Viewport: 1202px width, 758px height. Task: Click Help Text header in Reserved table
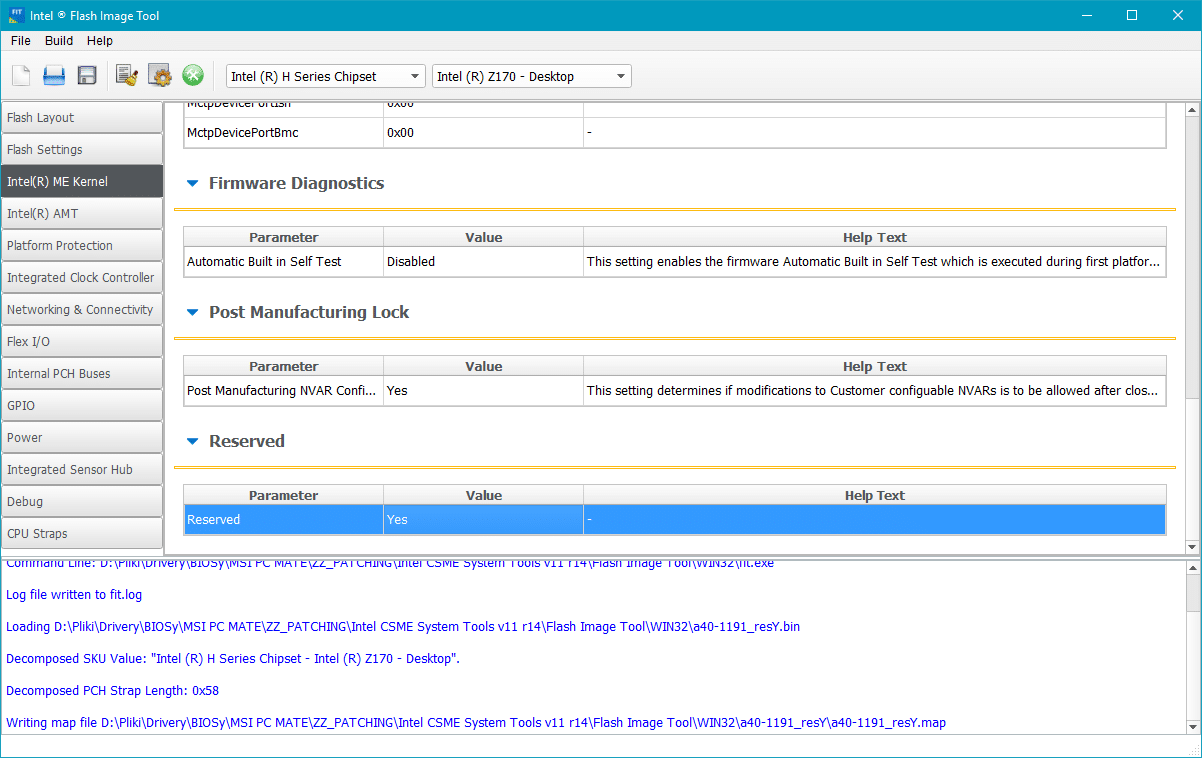coord(875,496)
